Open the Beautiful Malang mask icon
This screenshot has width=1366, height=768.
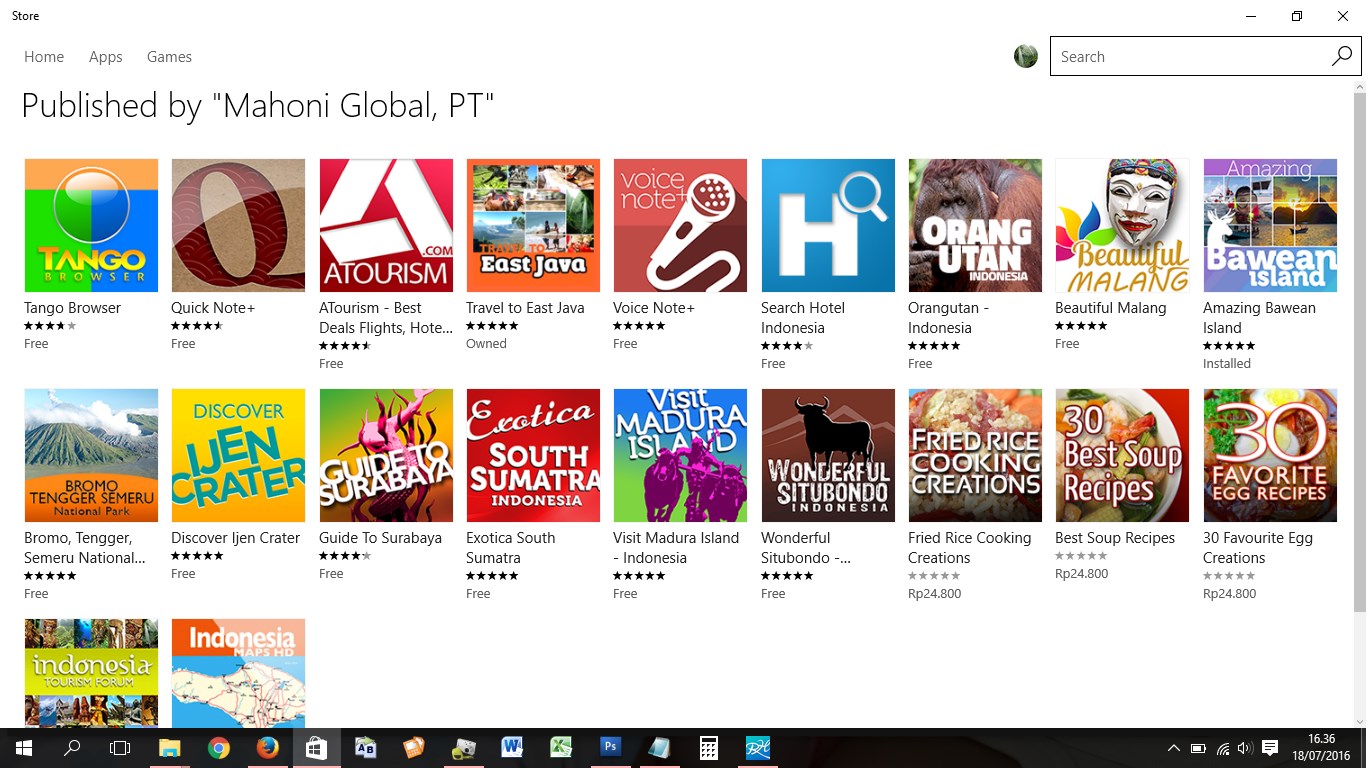pos(1122,225)
